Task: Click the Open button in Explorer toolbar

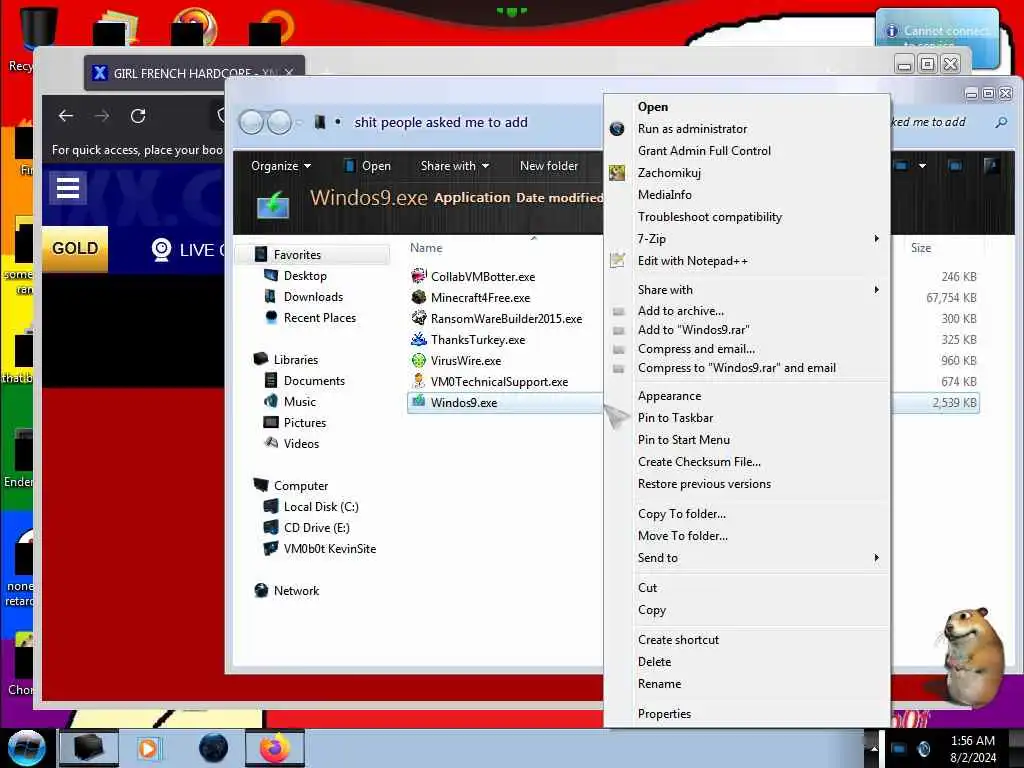Action: click(368, 166)
